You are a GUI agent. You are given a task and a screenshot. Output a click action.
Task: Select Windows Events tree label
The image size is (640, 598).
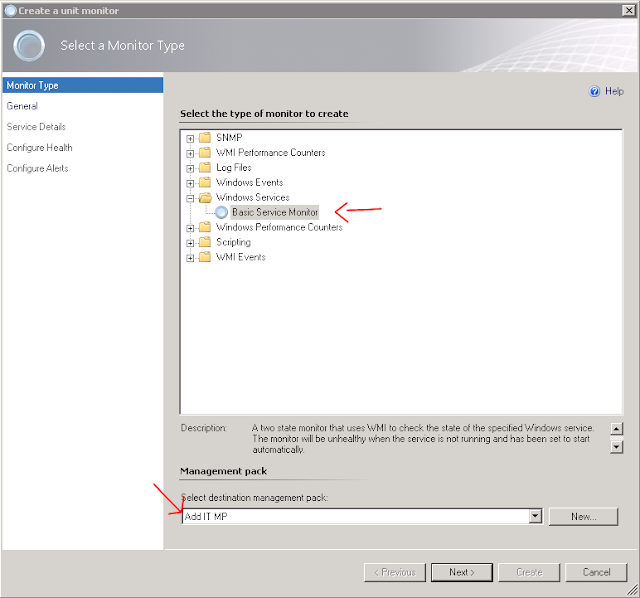coord(249,182)
